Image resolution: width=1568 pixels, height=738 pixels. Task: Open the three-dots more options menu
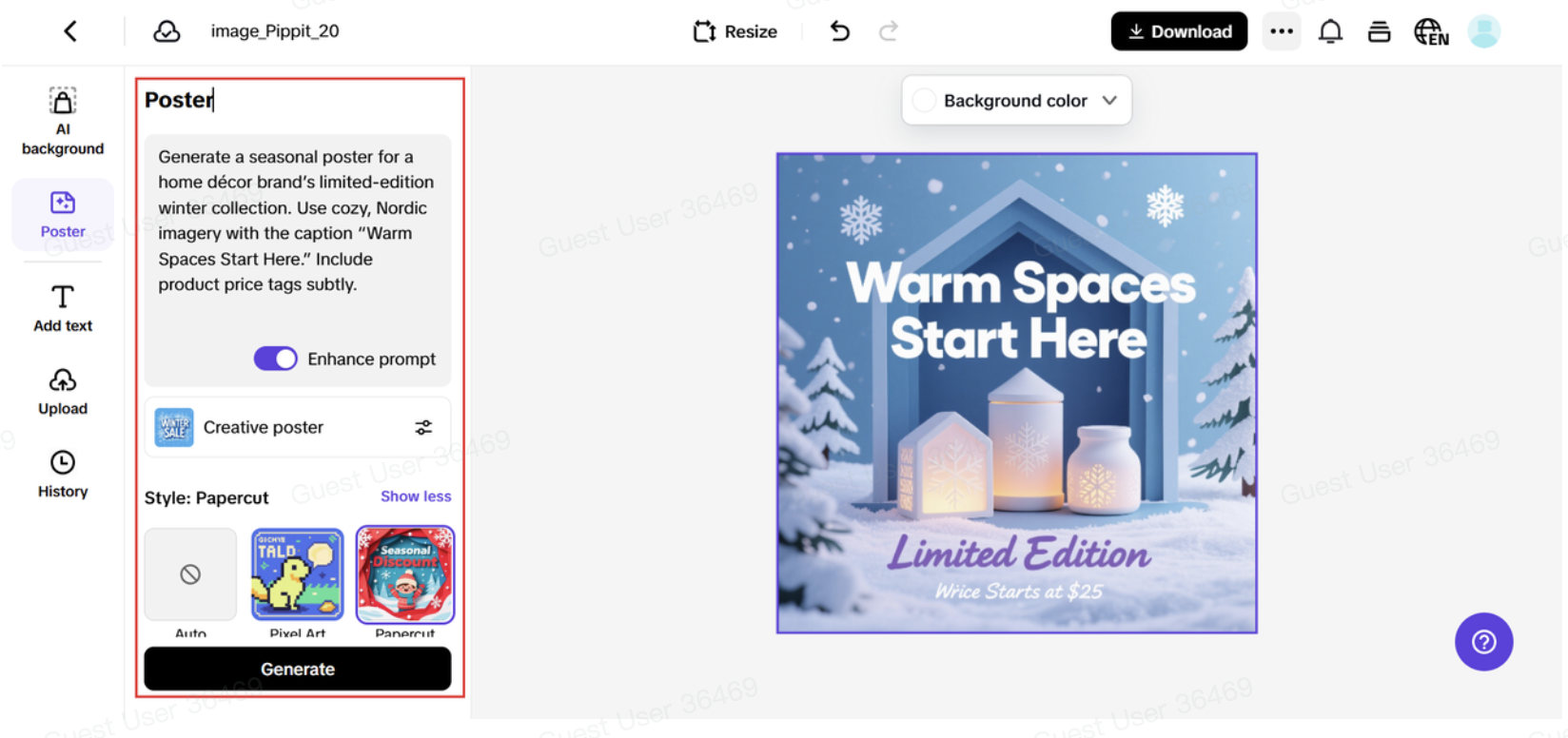[x=1282, y=31]
